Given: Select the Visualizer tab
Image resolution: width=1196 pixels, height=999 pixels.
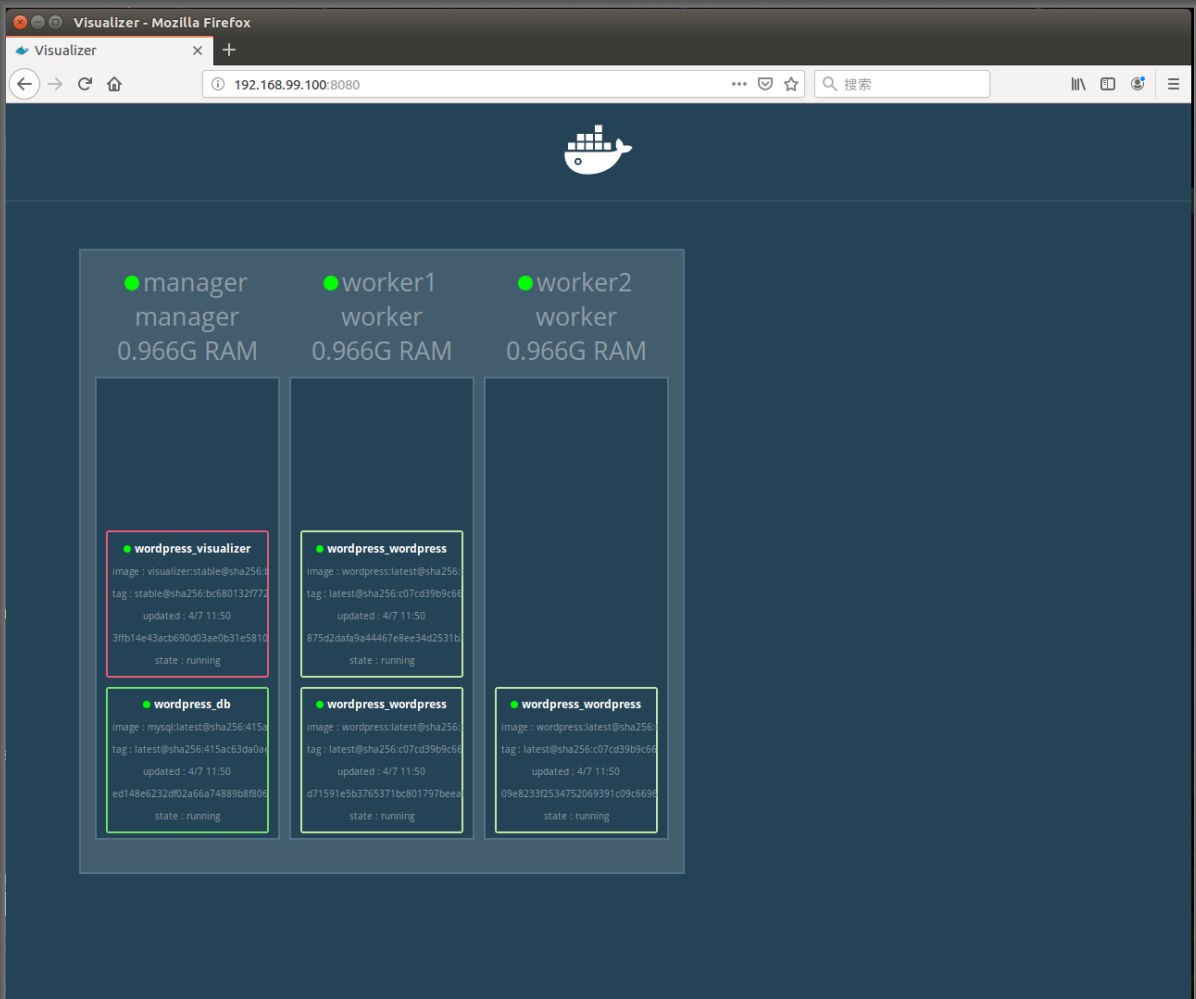Looking at the screenshot, I should [109, 50].
